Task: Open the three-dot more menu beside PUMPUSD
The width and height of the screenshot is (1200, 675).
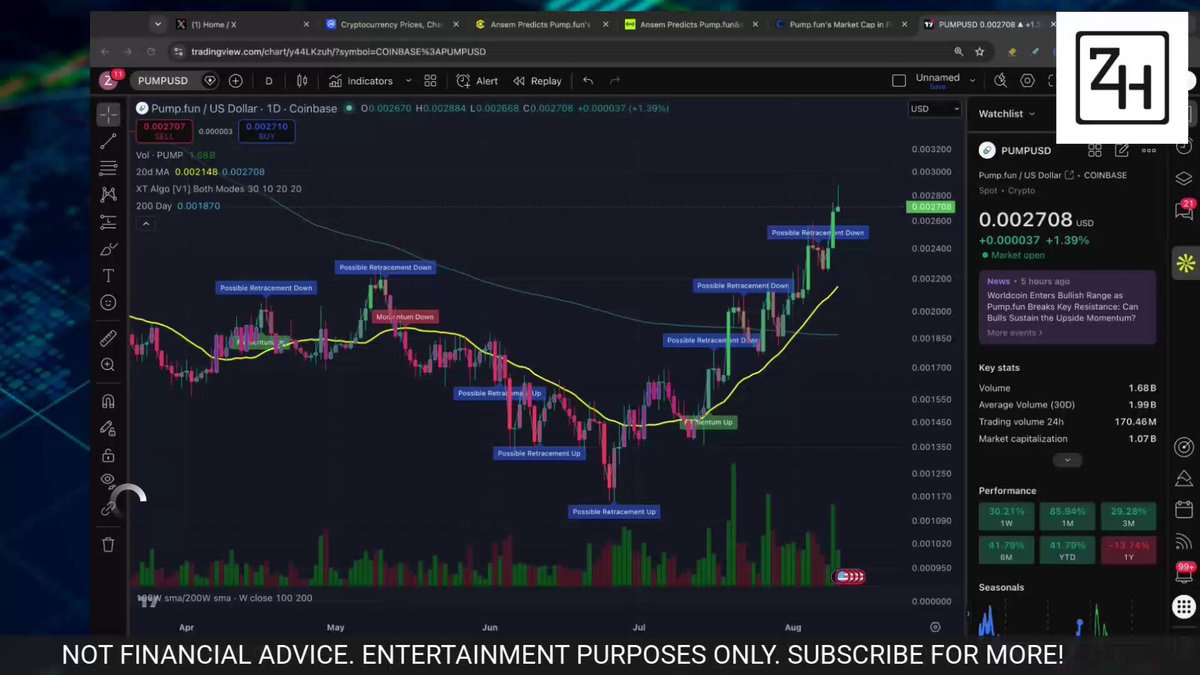Action: (1148, 151)
